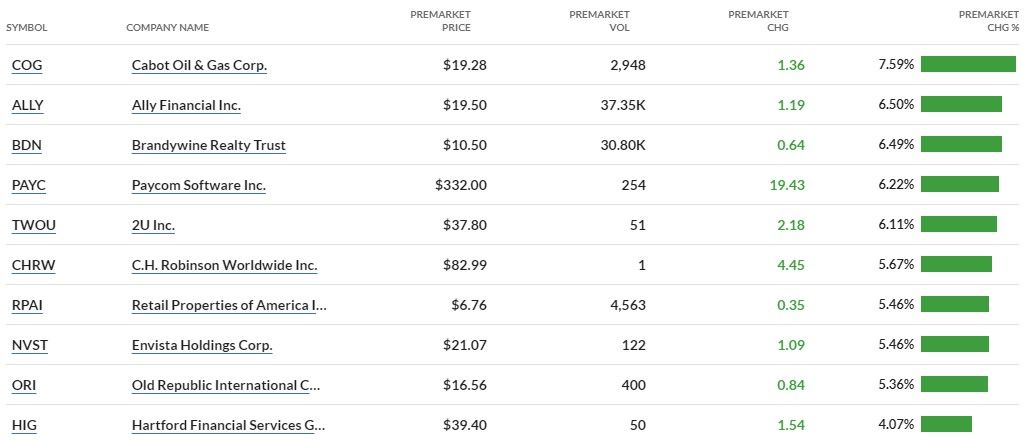Open the PAYC ticker page

tap(29, 185)
